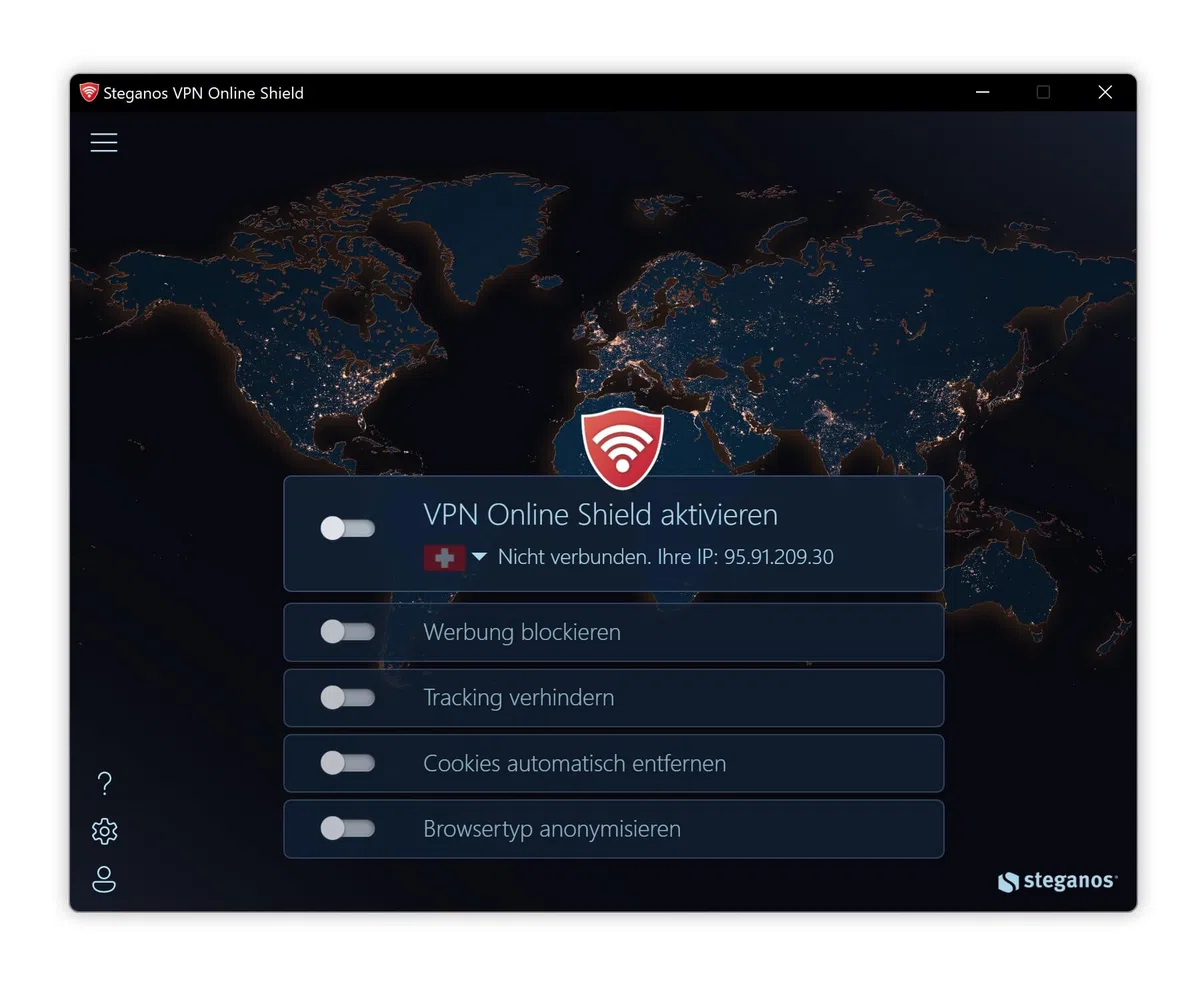Click the red Wi-Fi shield logo

(622, 448)
